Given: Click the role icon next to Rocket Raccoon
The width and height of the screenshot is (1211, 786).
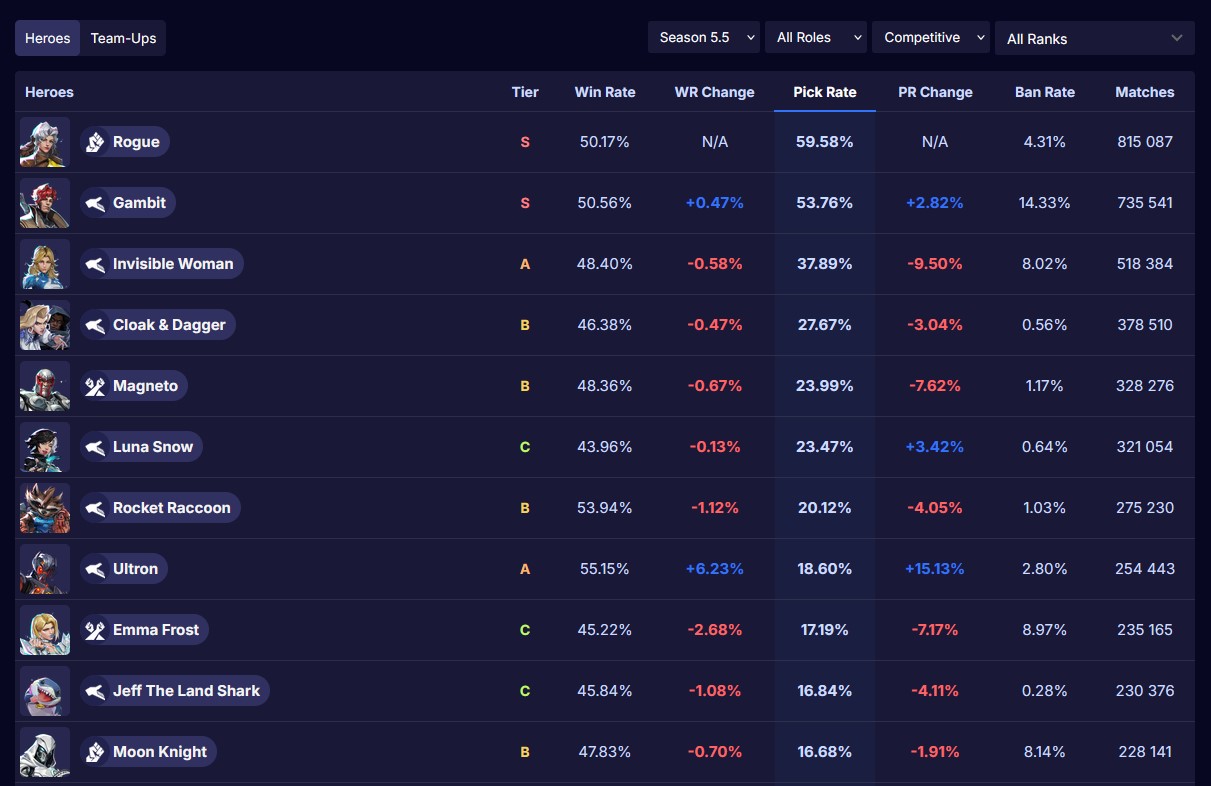Looking at the screenshot, I should [95, 508].
